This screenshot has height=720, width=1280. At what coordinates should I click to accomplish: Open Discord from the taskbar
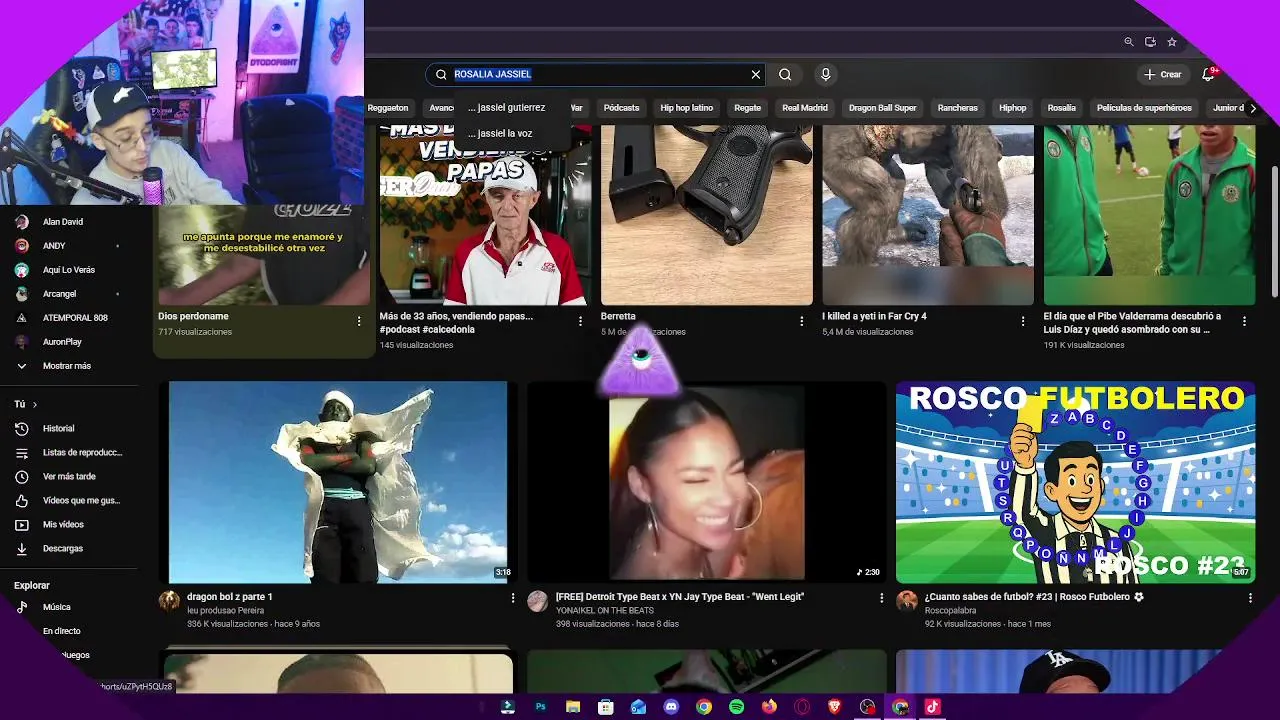pyautogui.click(x=671, y=706)
